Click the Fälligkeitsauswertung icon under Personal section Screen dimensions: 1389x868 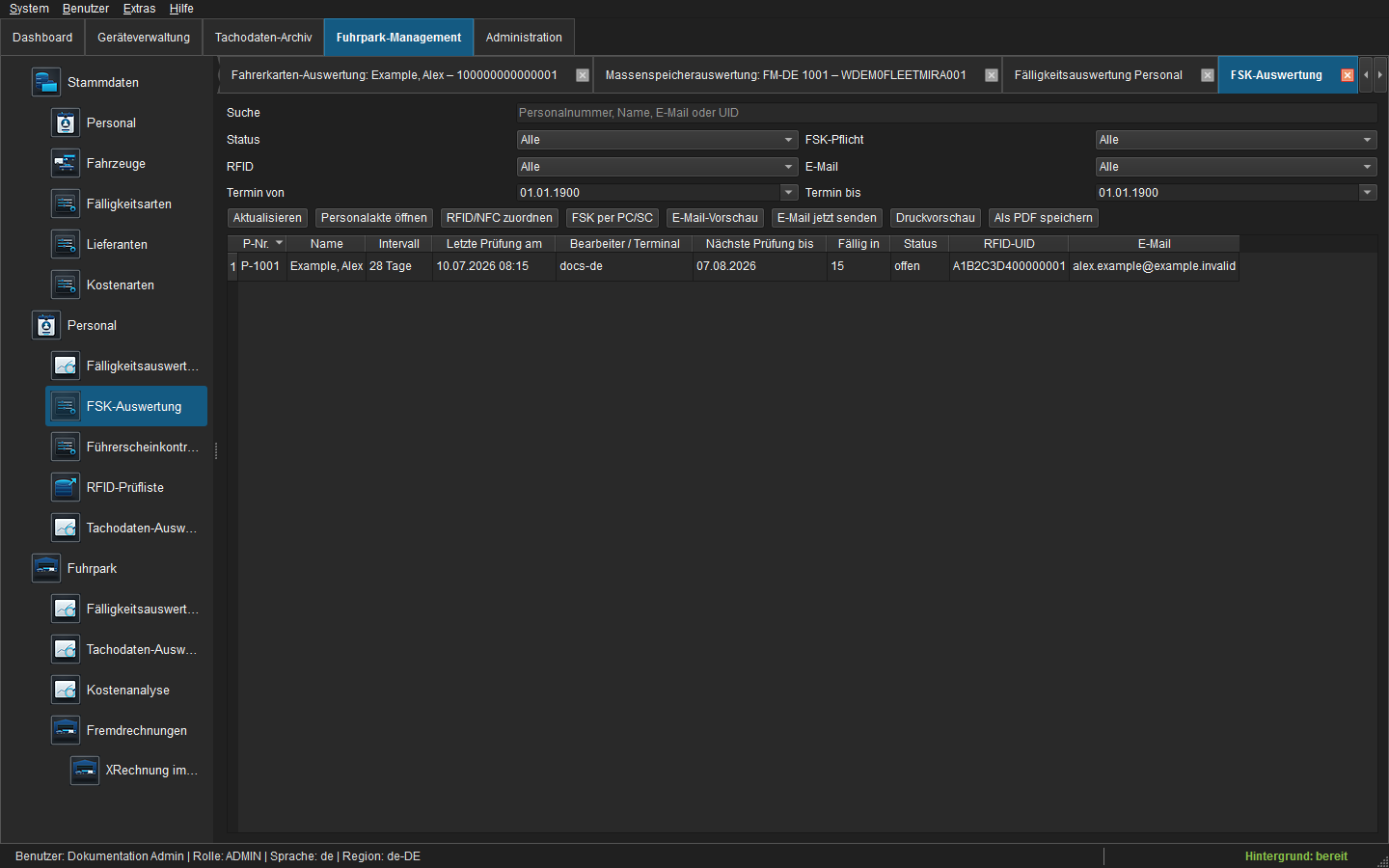[66, 366]
